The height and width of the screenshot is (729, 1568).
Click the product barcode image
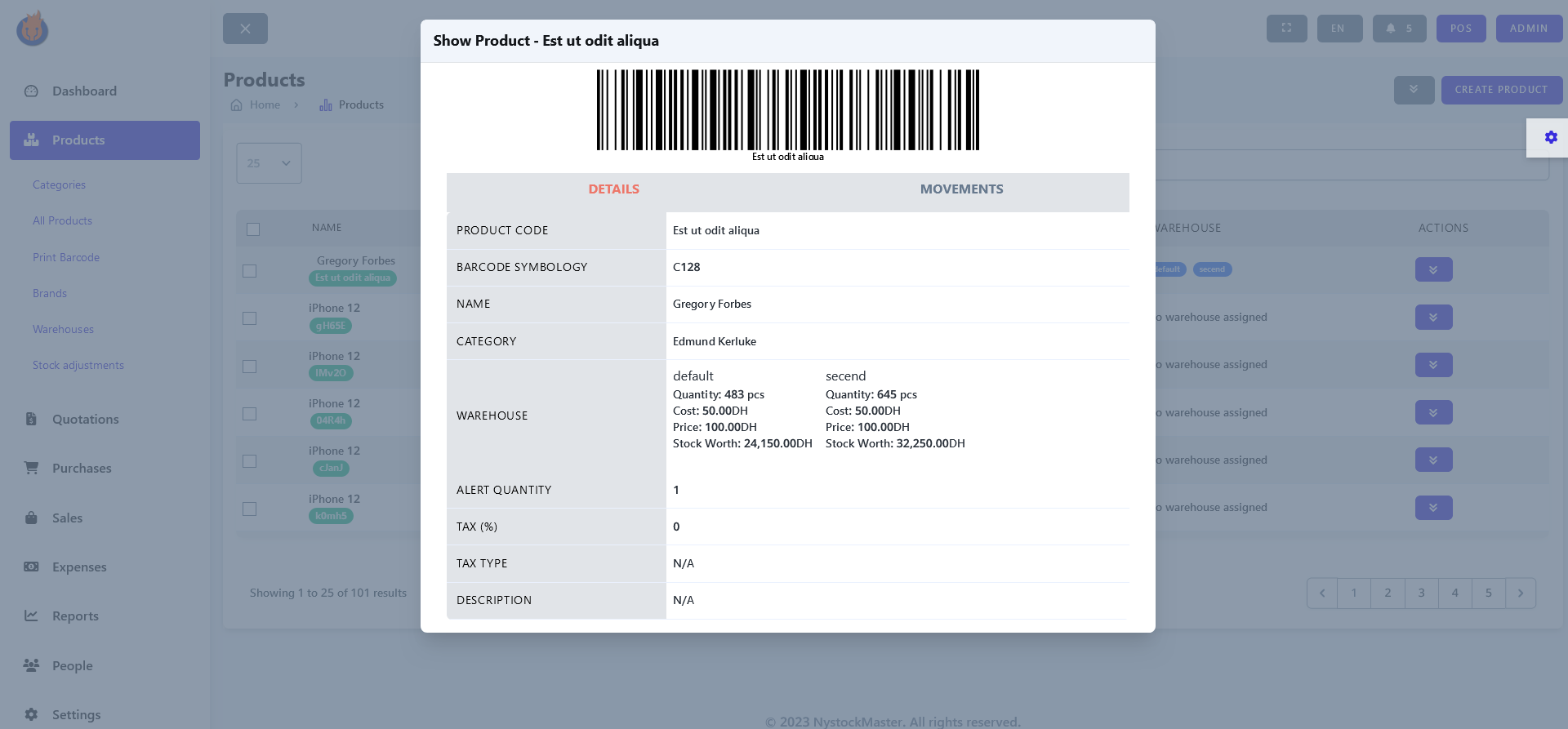point(787,110)
